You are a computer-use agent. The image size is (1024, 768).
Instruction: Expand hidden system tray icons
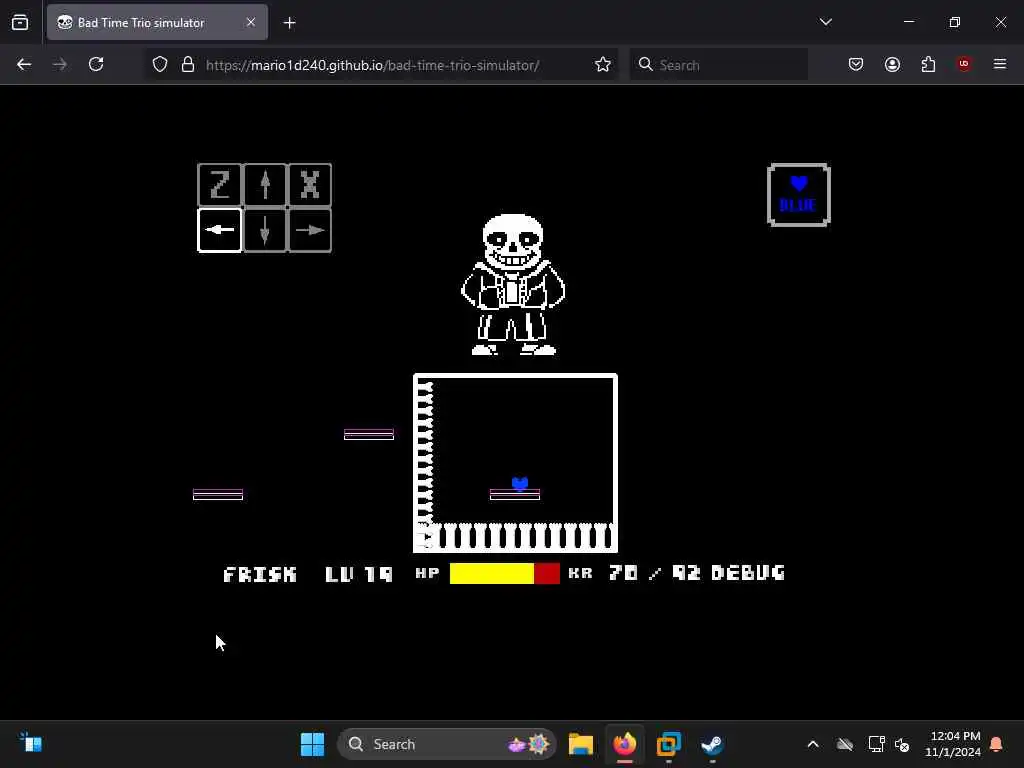pos(813,744)
